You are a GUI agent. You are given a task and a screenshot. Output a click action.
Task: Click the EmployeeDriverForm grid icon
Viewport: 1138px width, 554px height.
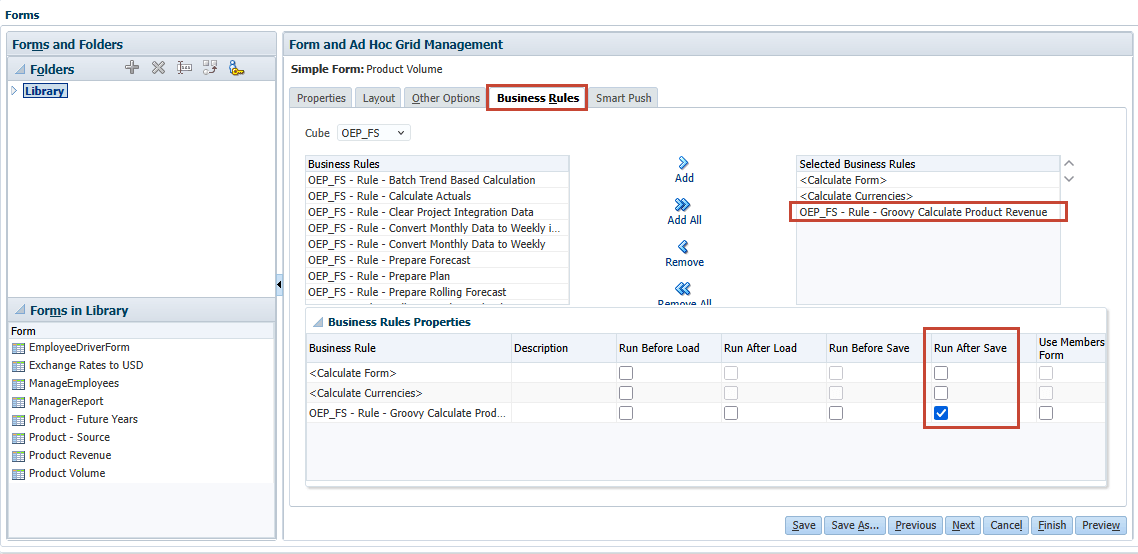pos(19,348)
